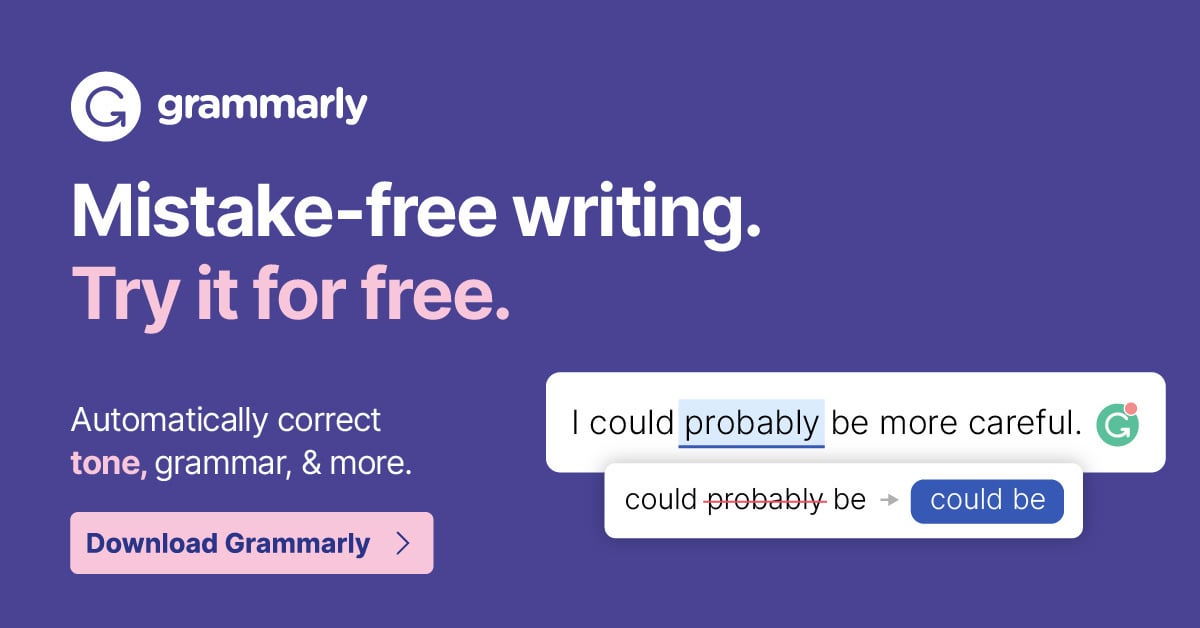The height and width of the screenshot is (628, 1200).
Task: Click the red notification dot on G badge
Action: [x=1131, y=409]
